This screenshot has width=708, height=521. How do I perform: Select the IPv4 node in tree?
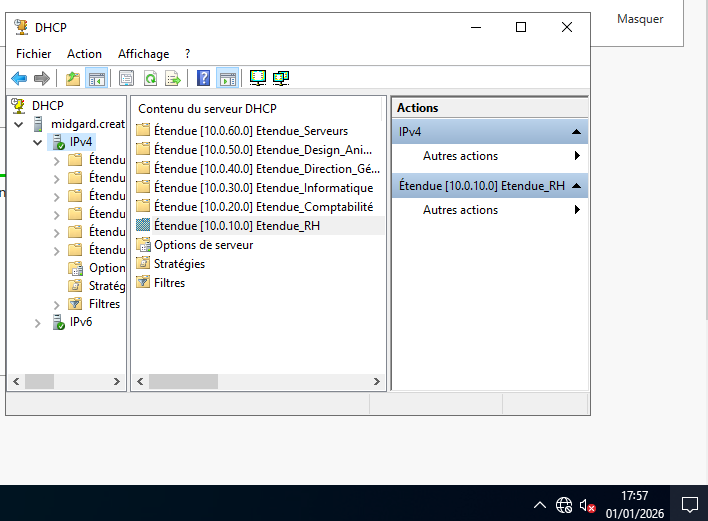(81, 142)
